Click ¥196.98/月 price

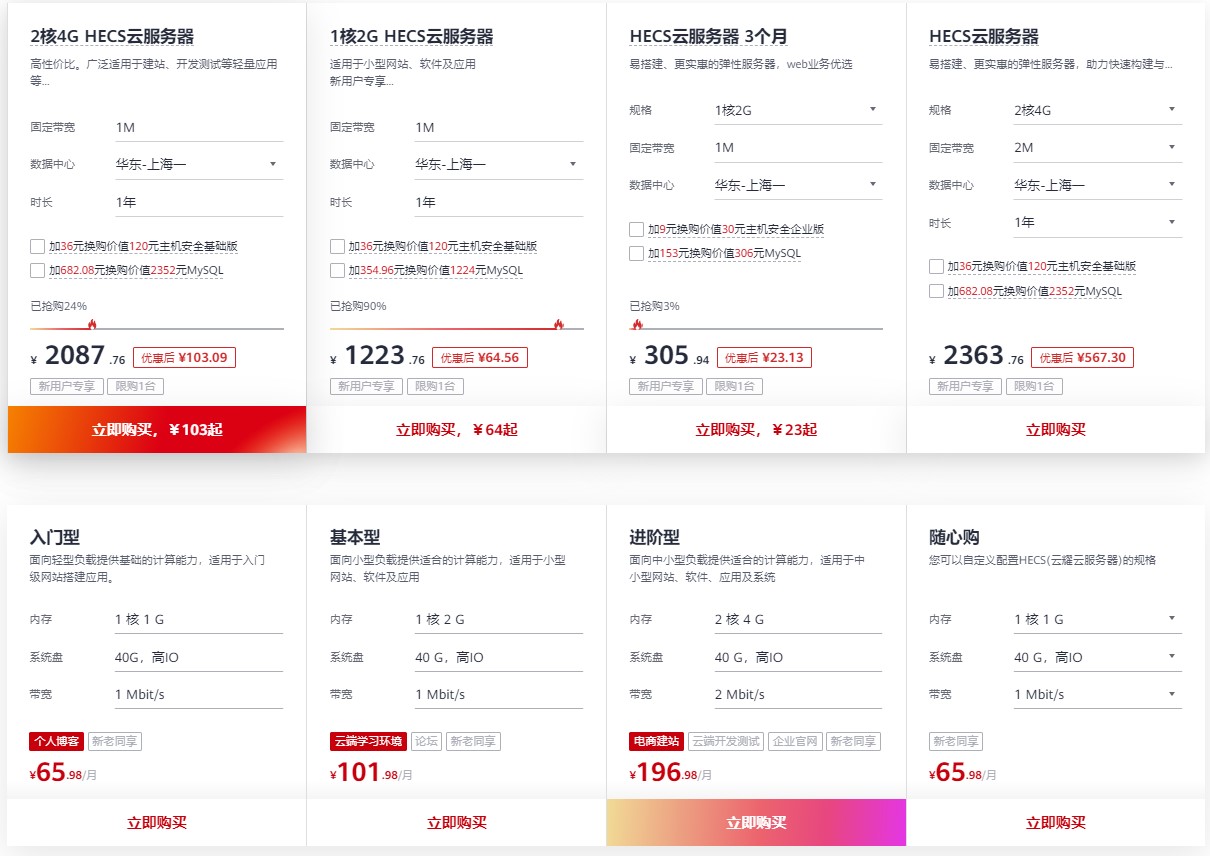click(670, 772)
